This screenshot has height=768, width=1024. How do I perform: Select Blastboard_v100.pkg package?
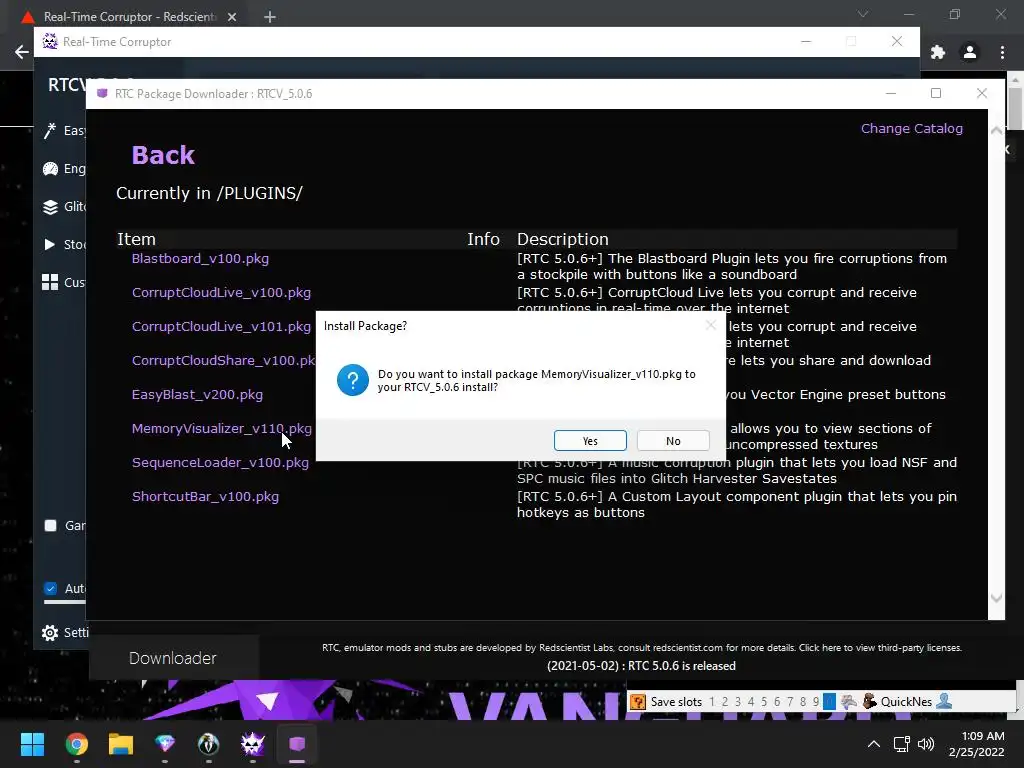tap(200, 259)
